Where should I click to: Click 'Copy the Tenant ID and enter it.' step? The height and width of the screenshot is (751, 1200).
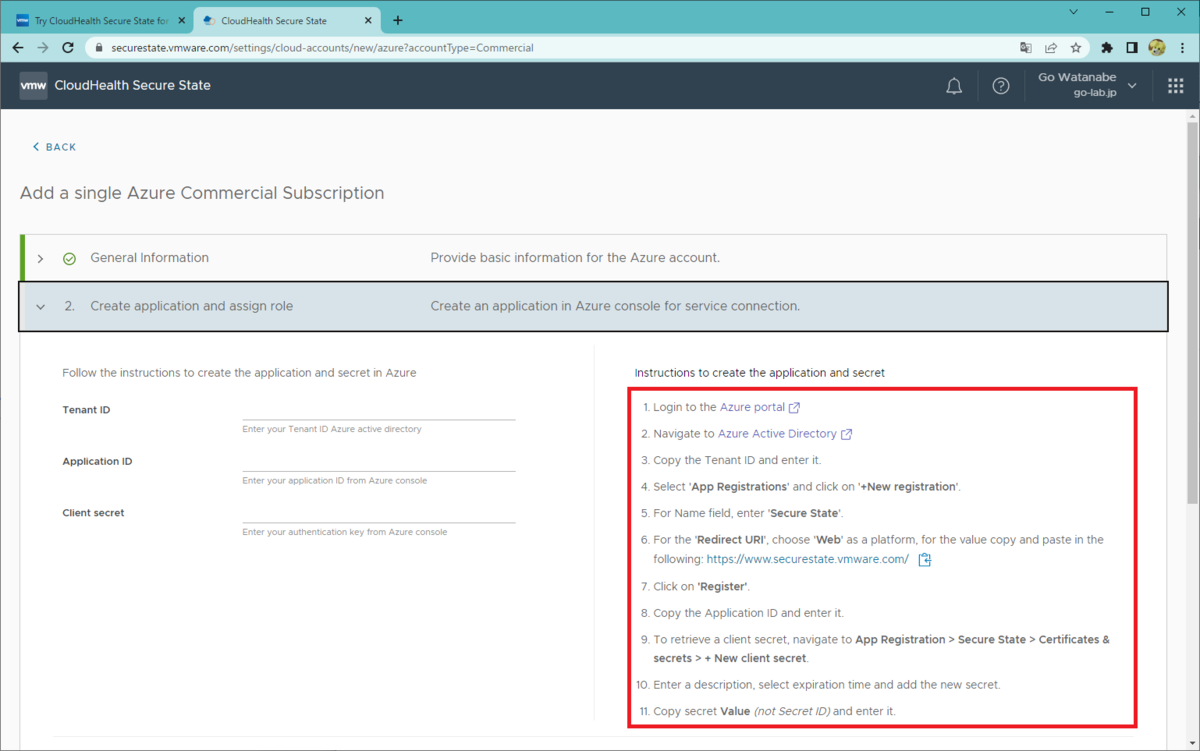(737, 460)
